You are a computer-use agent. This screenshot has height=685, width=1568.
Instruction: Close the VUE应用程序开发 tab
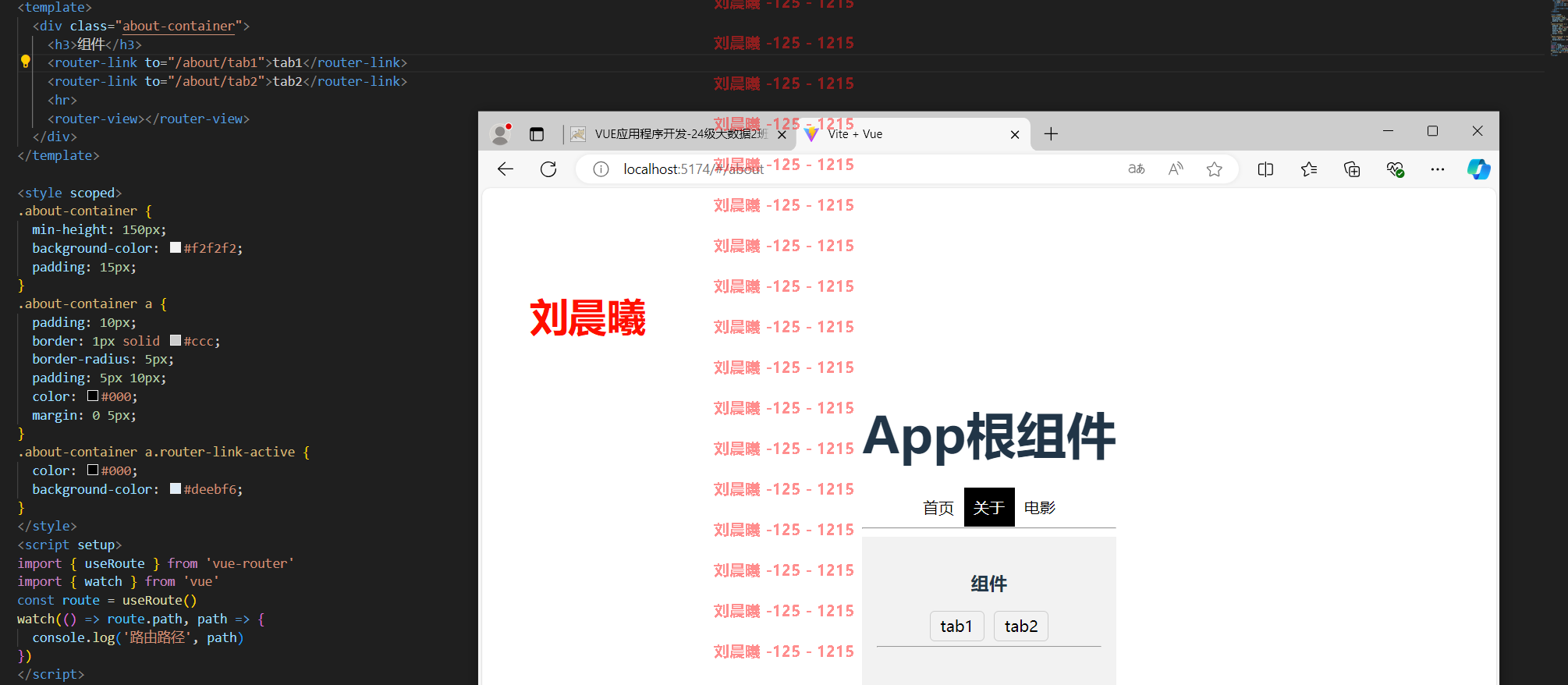point(782,134)
